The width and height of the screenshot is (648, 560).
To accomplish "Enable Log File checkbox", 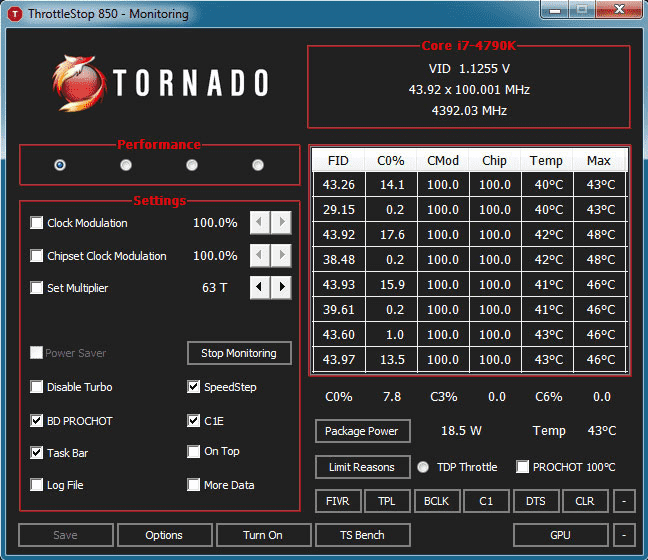I will 36,485.
